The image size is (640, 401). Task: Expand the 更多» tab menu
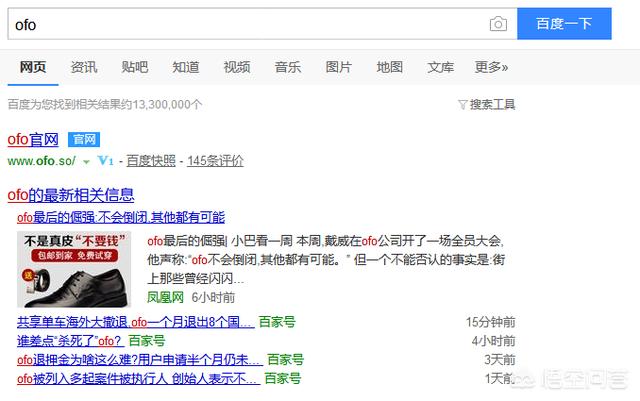(491, 67)
